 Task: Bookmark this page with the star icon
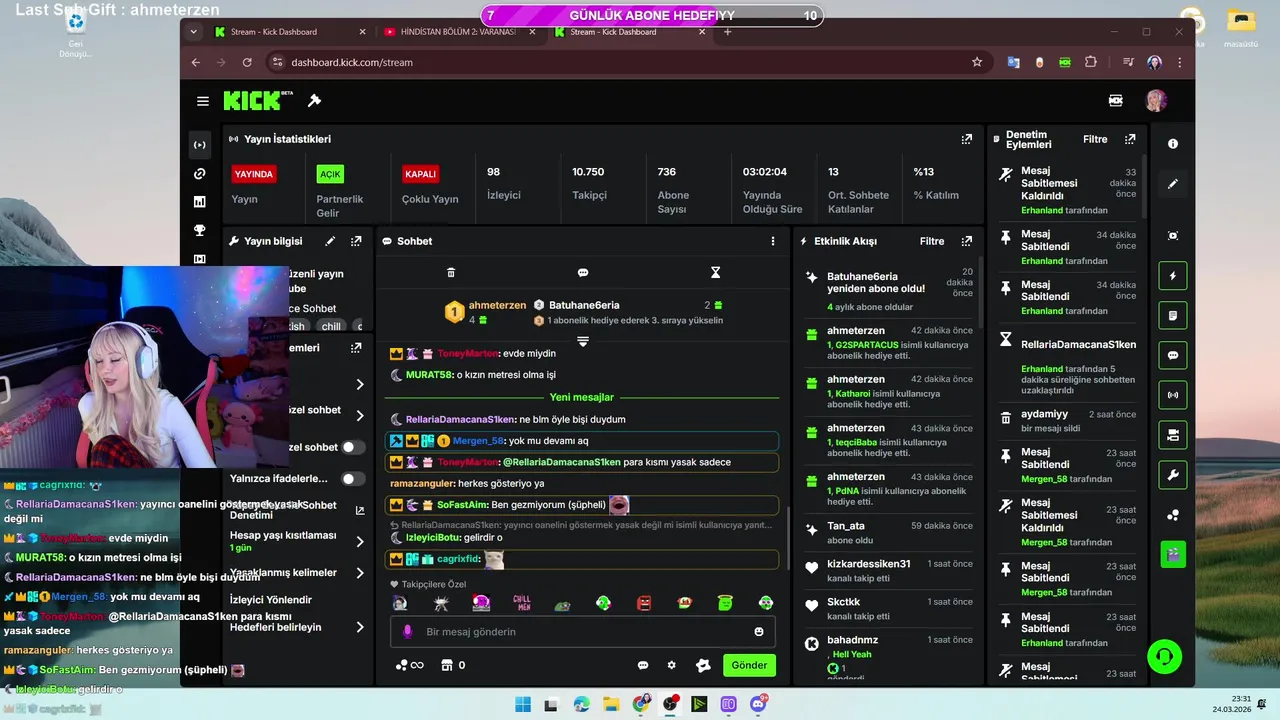(977, 62)
